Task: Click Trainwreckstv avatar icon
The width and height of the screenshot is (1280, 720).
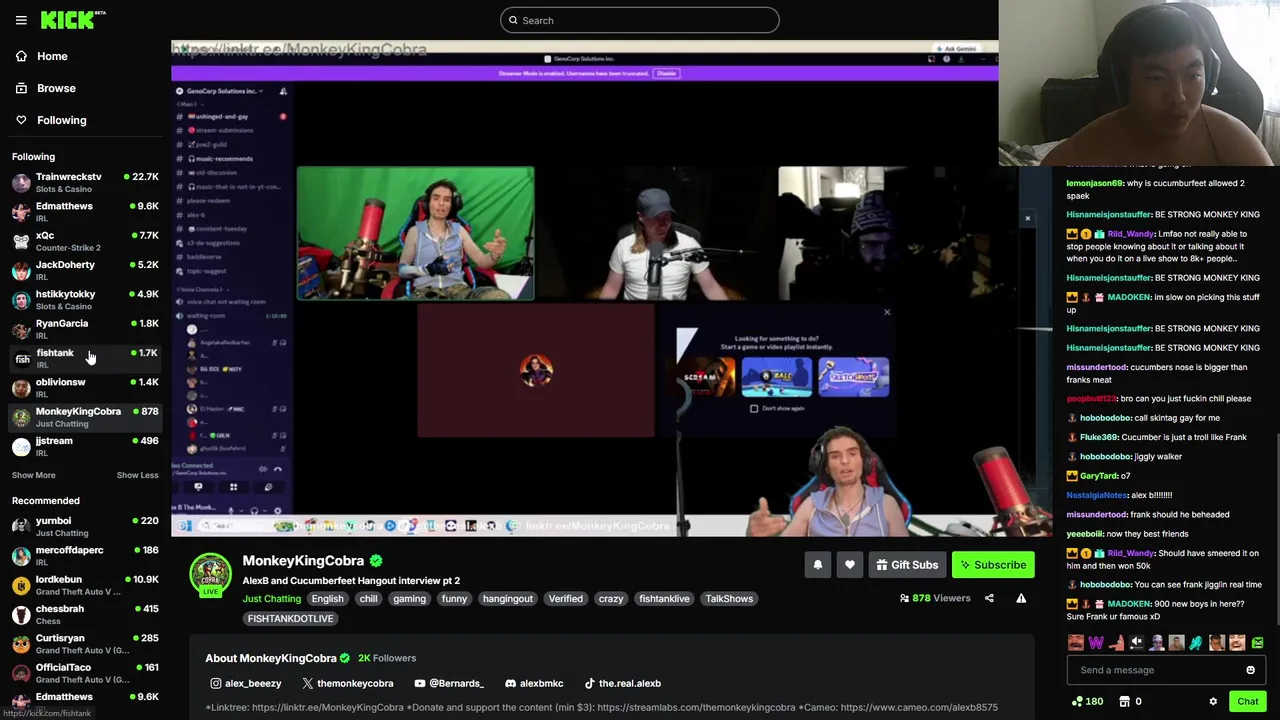Action: [x=21, y=182]
